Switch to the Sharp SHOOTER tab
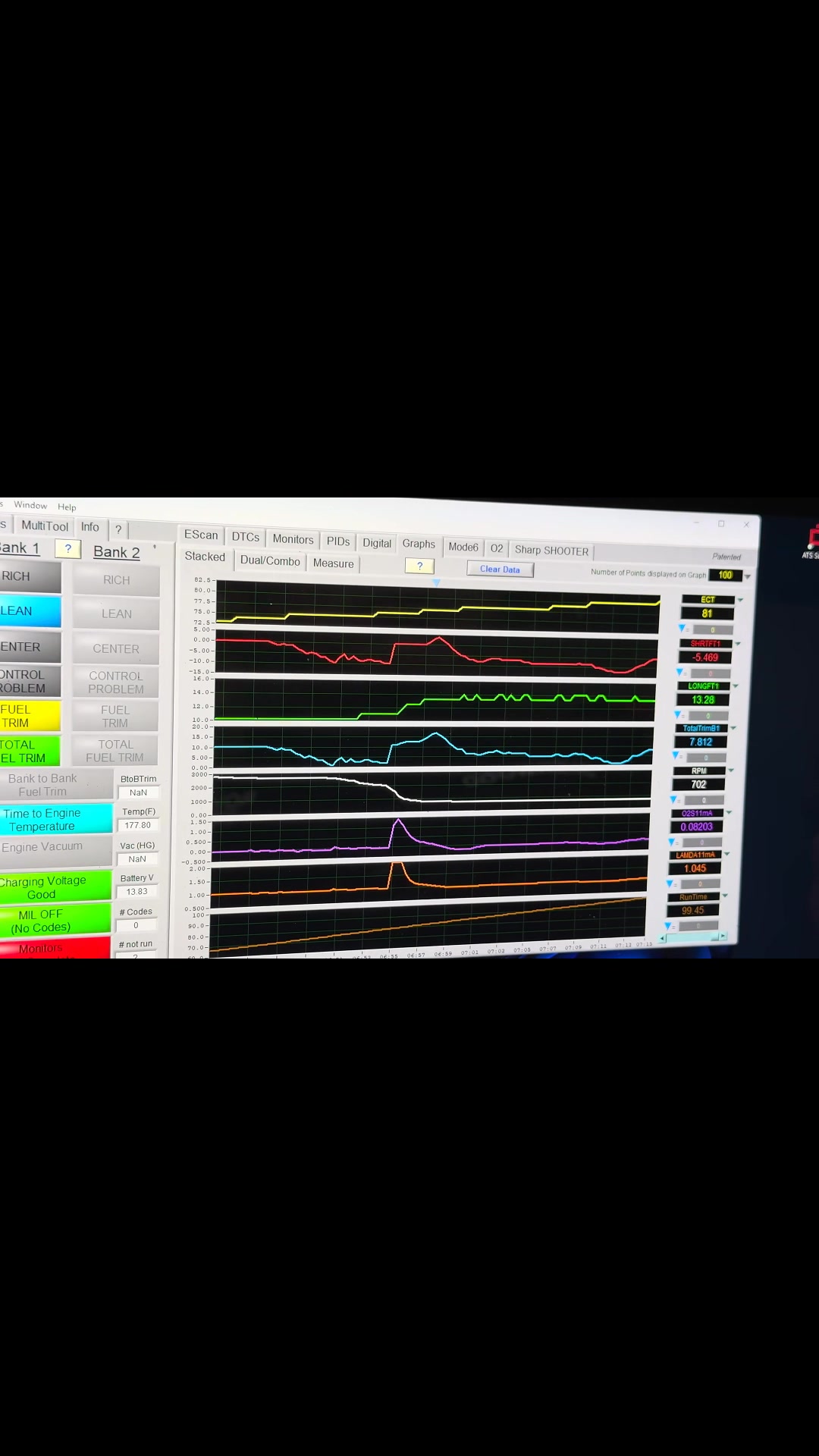Image resolution: width=819 pixels, height=1456 pixels. [551, 551]
